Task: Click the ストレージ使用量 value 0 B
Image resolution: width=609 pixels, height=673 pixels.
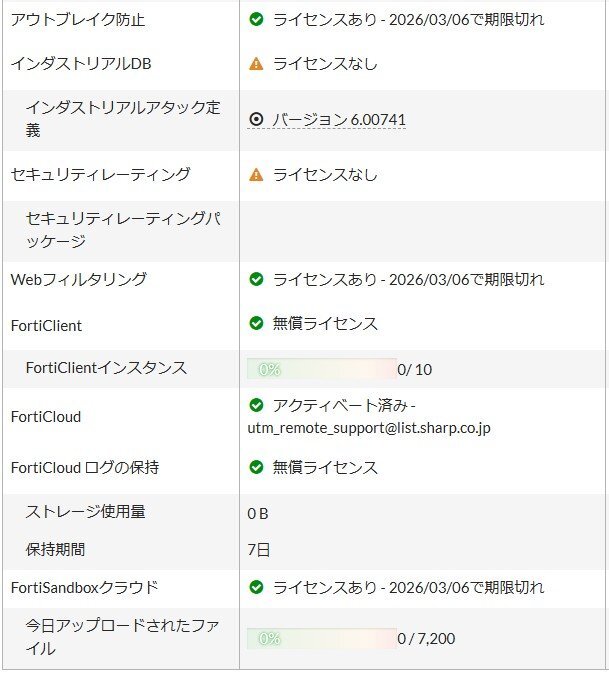Action: [x=258, y=513]
